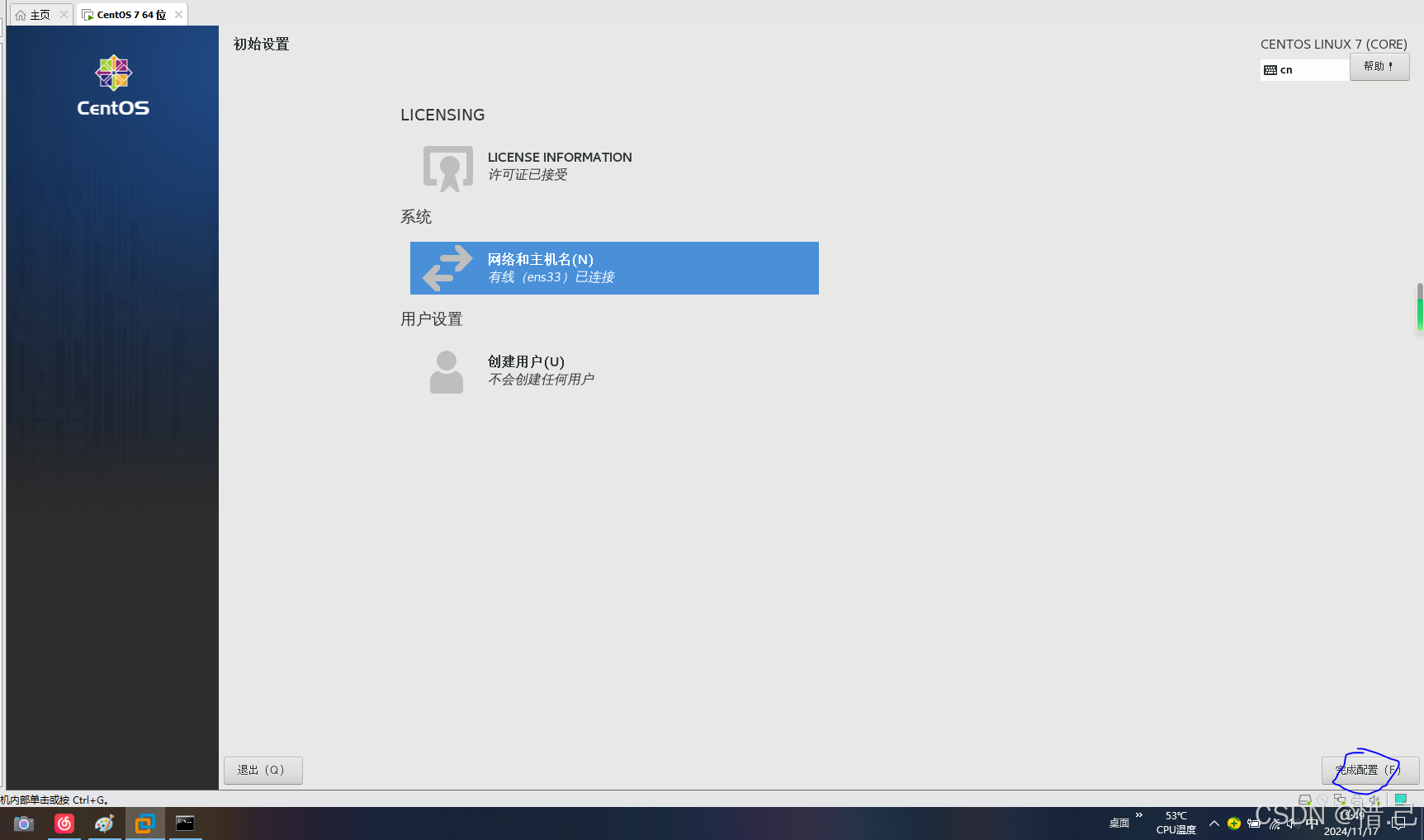Open the camera app in taskbar

[24, 823]
